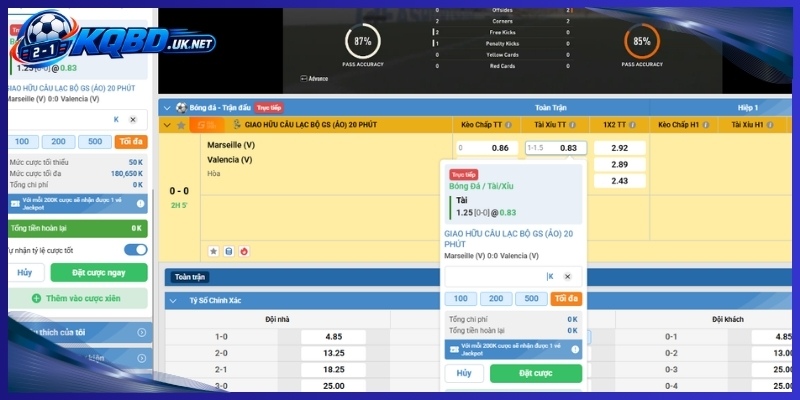Choose 200 quick stake in left bet slip
Viewport: 800px width, 400px height.
tap(59, 142)
